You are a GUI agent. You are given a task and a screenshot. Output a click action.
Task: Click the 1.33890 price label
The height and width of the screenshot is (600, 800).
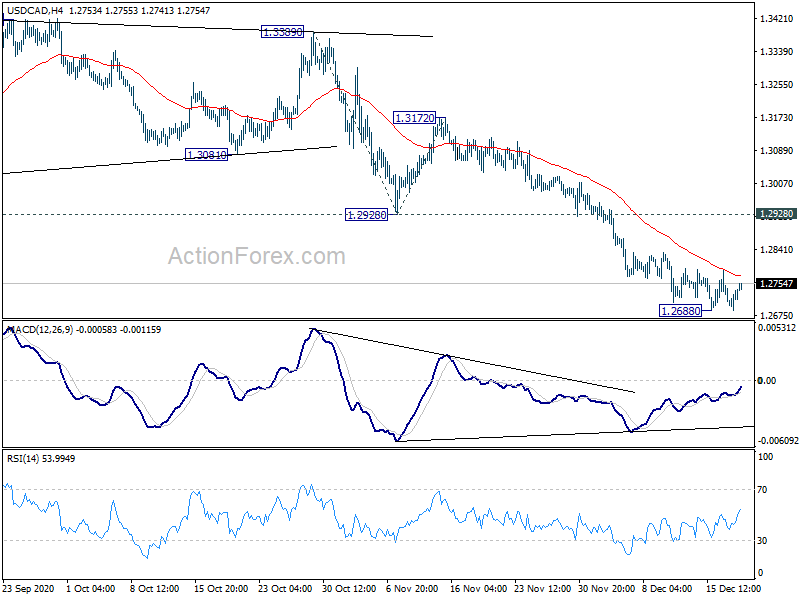tap(282, 32)
